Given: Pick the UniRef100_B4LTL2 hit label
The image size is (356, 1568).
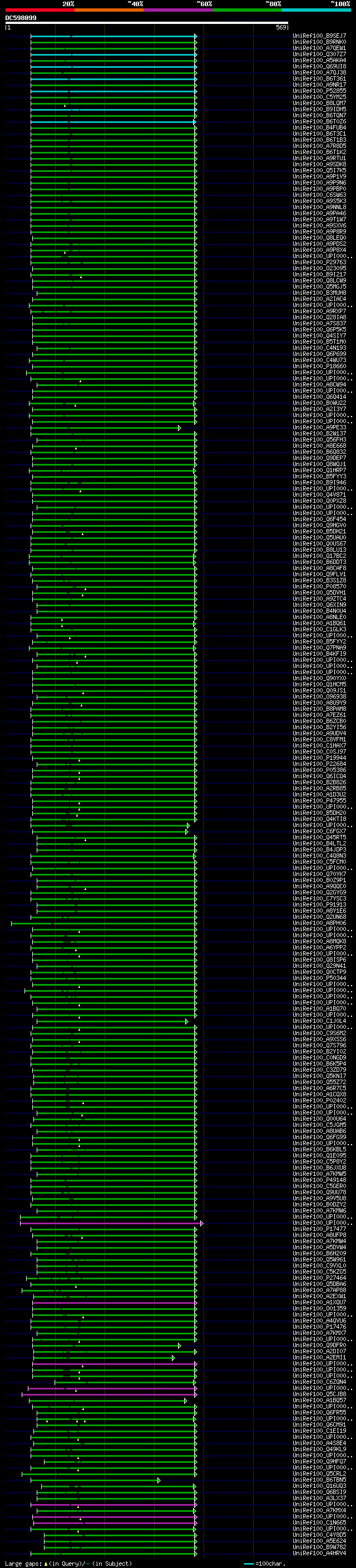Looking at the screenshot, I should (319, 844).
